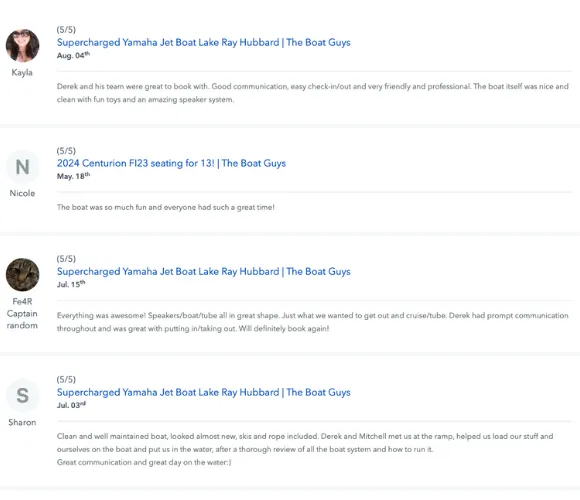Click the reviewer name Kayla
The width and height of the screenshot is (580, 500).
tap(22, 72)
